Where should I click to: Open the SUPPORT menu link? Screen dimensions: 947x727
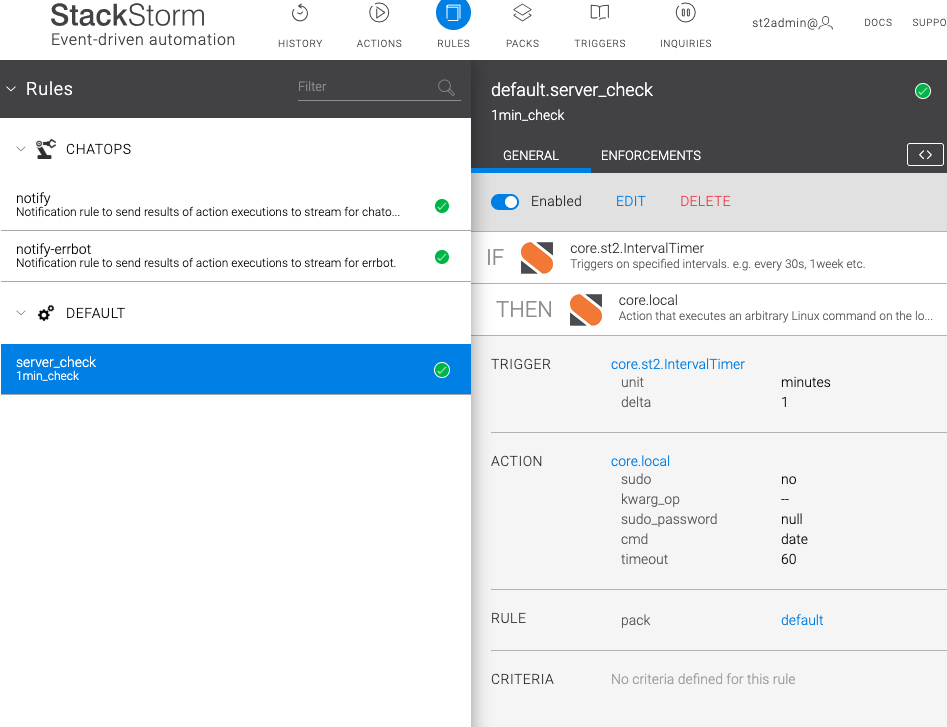pos(929,23)
